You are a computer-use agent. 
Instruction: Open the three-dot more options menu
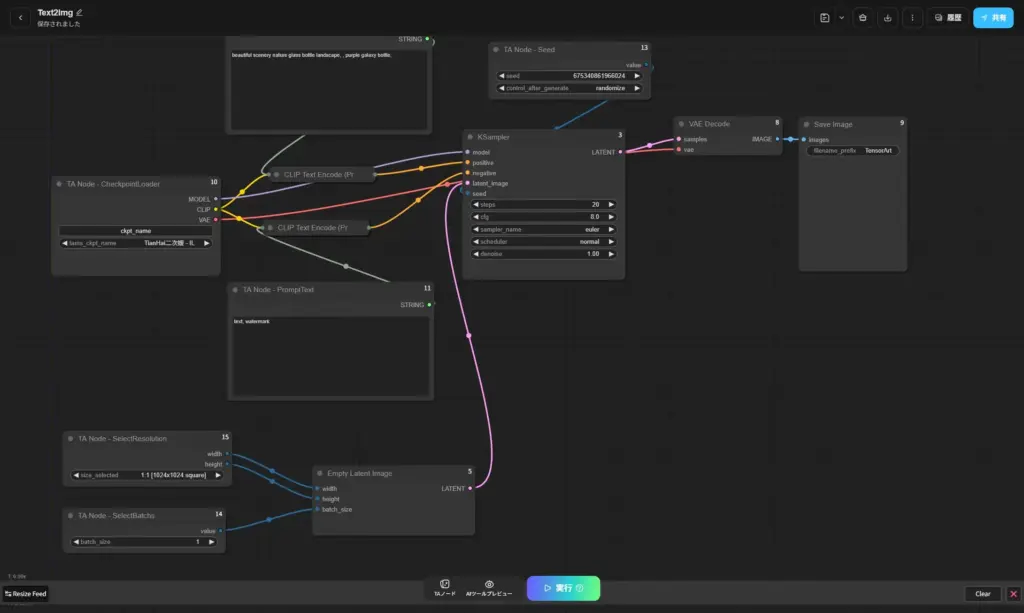[x=912, y=18]
